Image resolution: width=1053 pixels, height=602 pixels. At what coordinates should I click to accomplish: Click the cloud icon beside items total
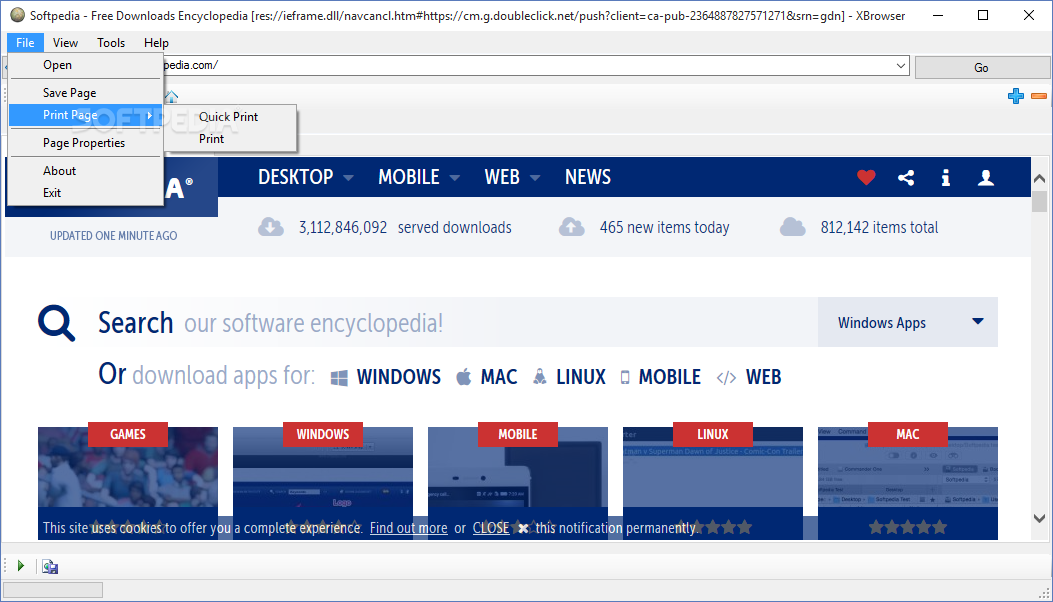point(792,227)
